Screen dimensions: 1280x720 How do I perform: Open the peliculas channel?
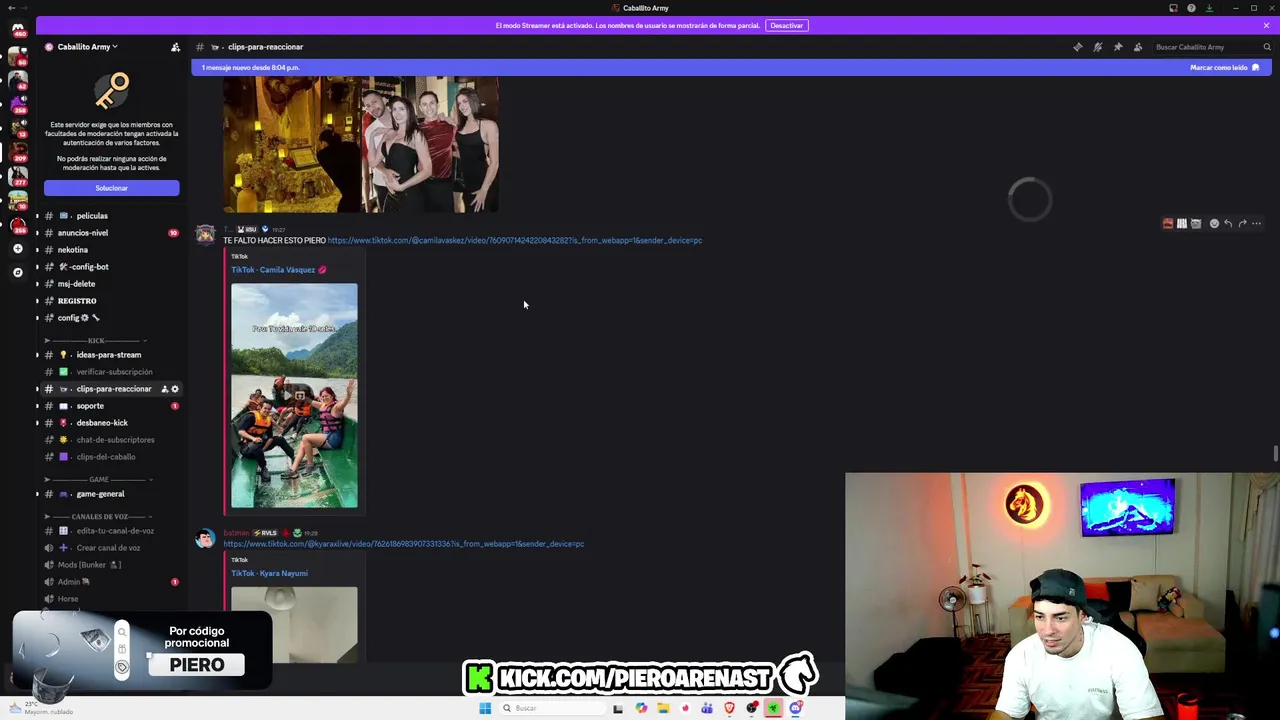(x=111, y=216)
